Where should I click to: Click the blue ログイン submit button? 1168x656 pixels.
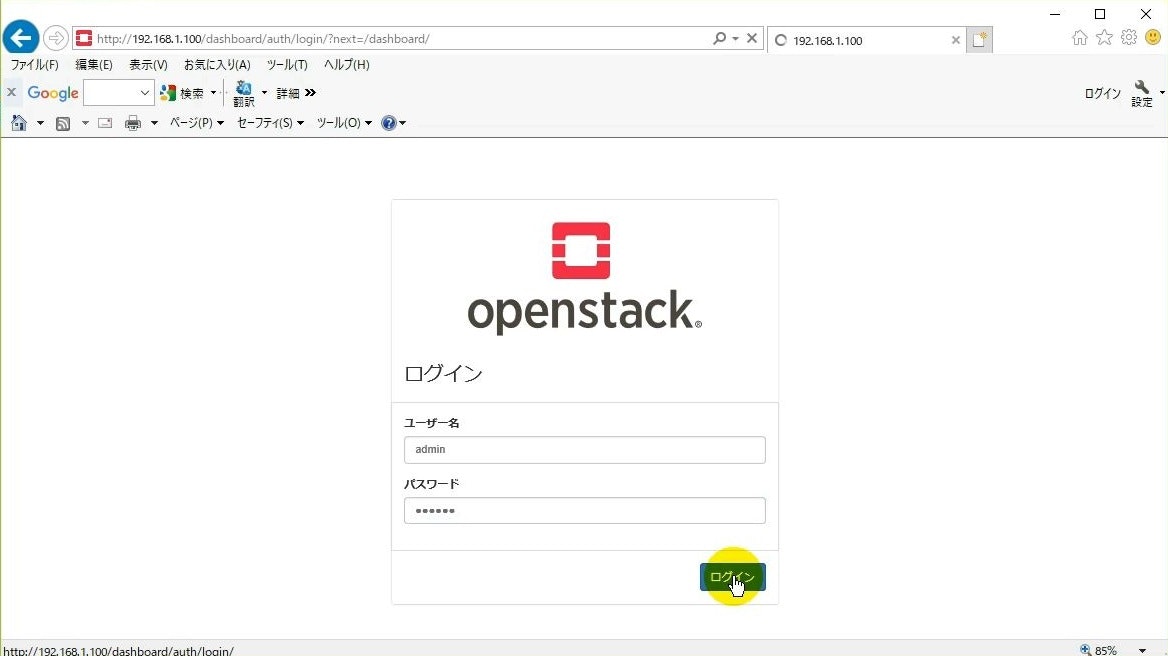(733, 577)
